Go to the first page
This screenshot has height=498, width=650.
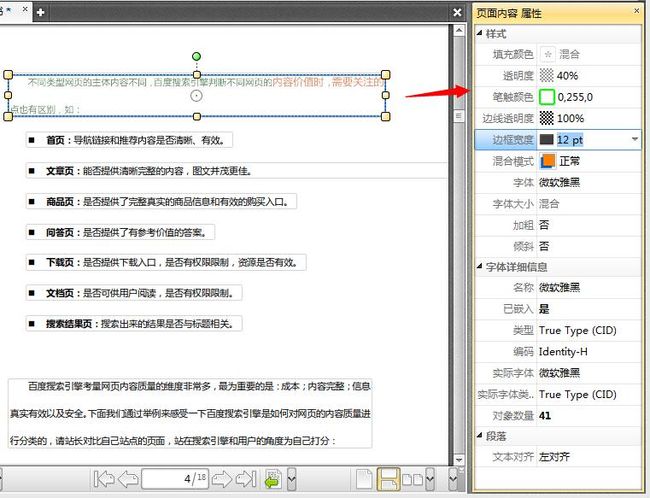tap(104, 479)
